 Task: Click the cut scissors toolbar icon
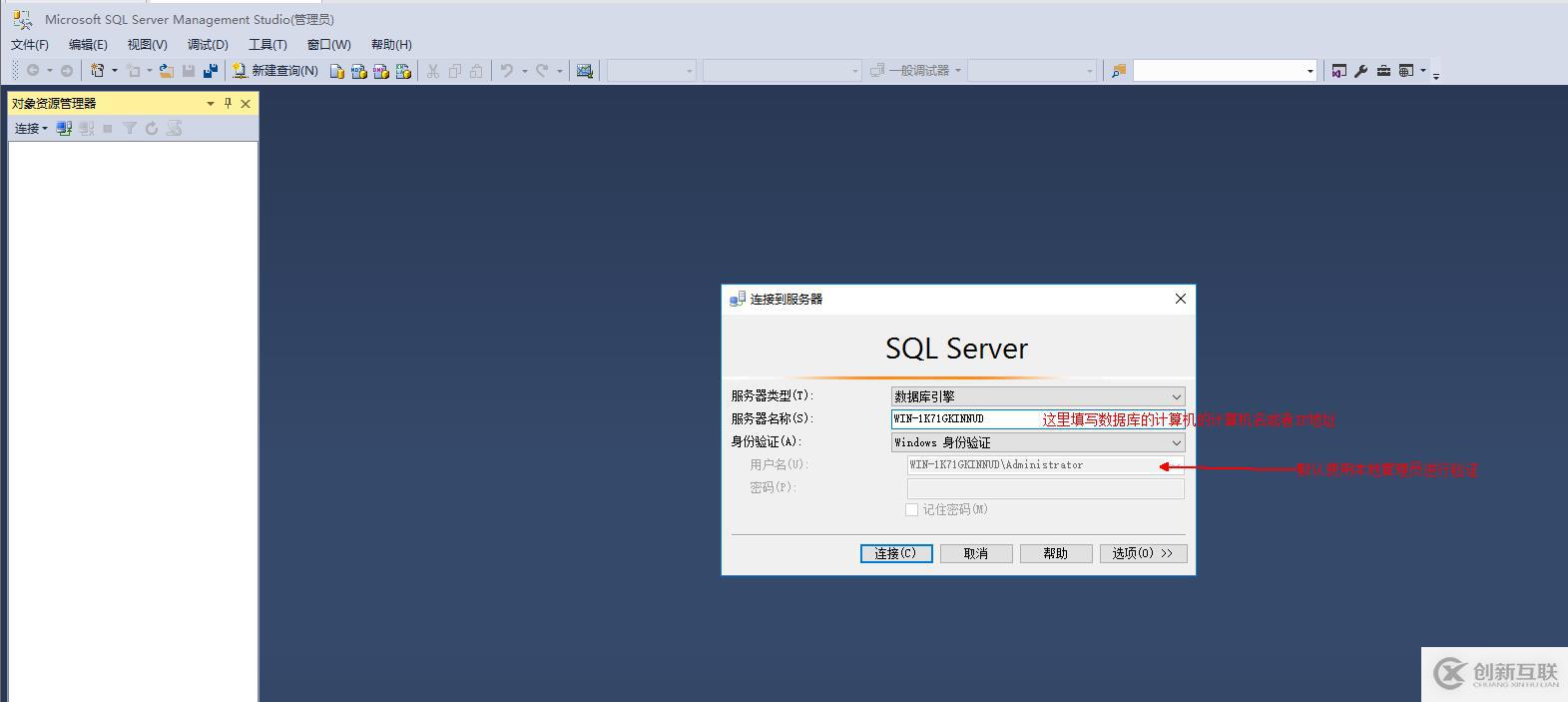click(432, 70)
